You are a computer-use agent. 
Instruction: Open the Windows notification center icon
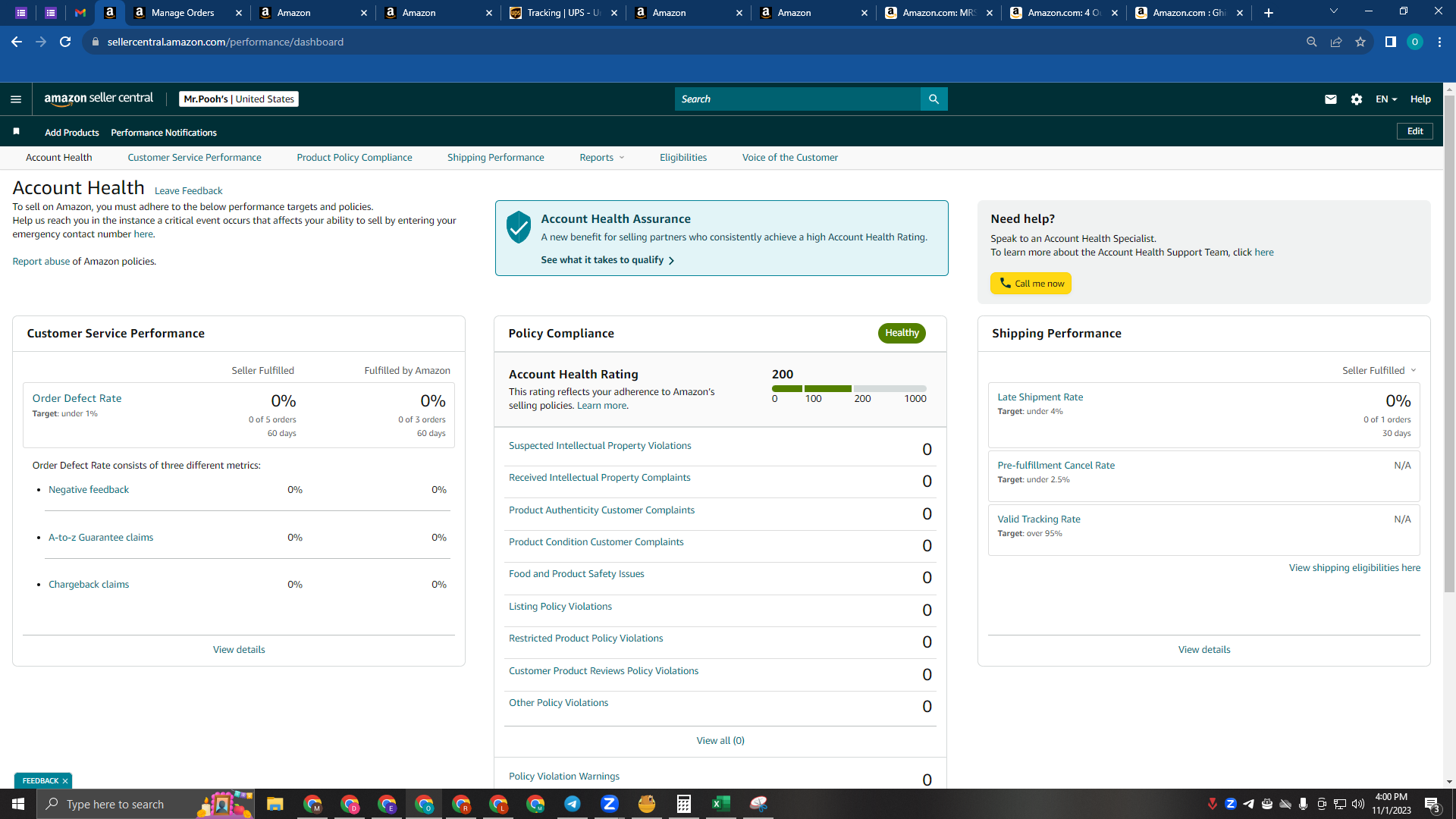click(1432, 804)
